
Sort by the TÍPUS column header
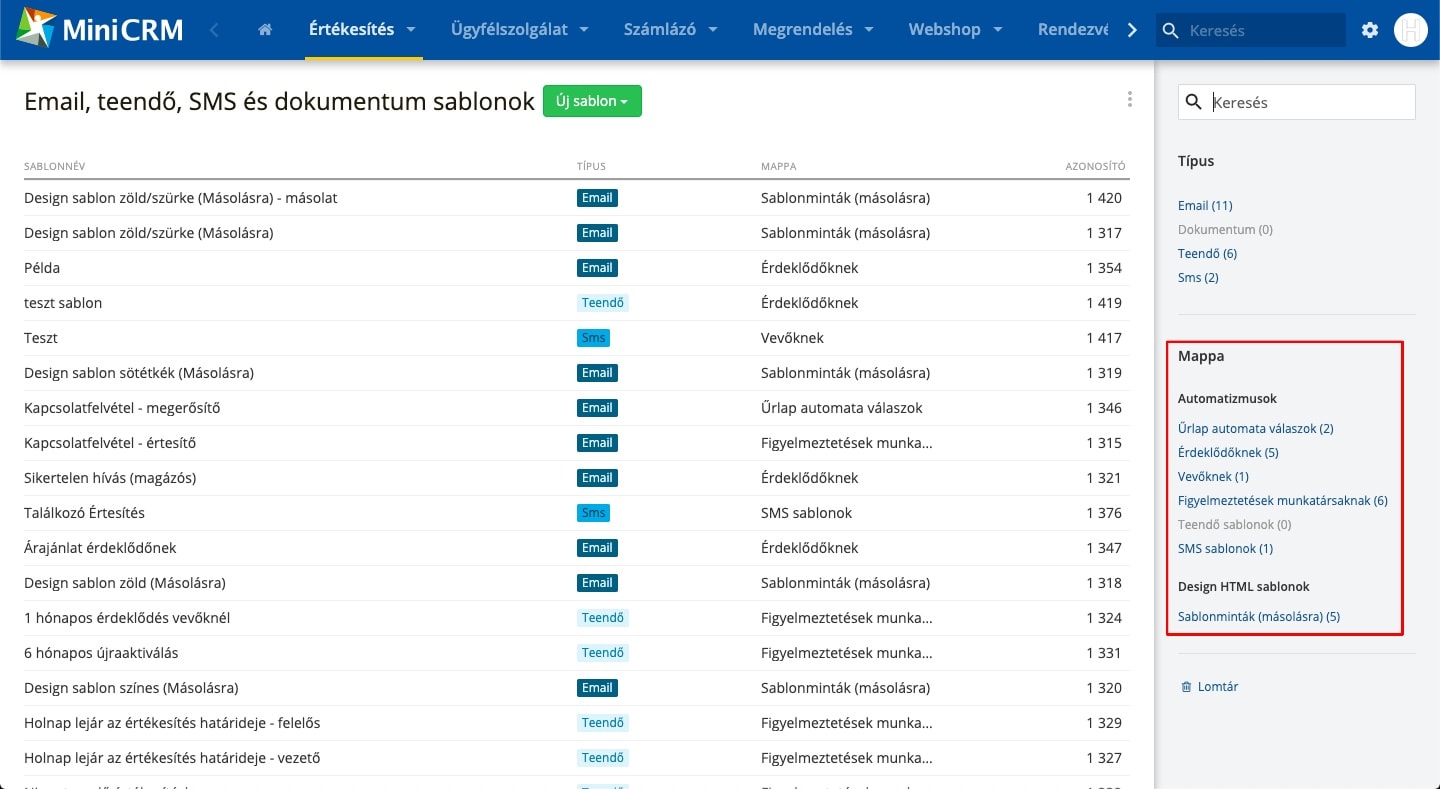pyautogui.click(x=591, y=166)
